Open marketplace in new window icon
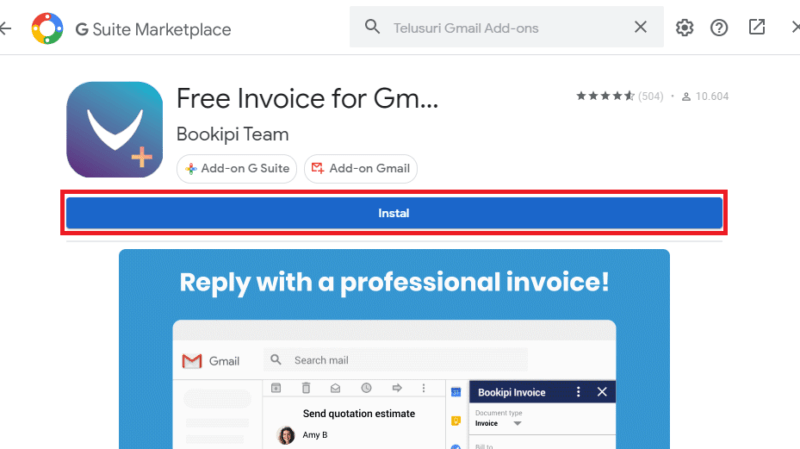This screenshot has width=800, height=449. click(757, 27)
